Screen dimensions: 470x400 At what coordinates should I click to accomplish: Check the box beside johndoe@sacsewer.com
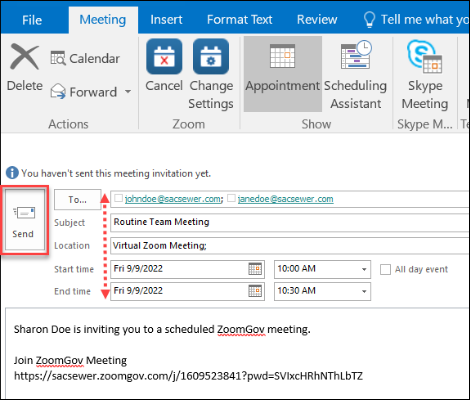click(118, 198)
